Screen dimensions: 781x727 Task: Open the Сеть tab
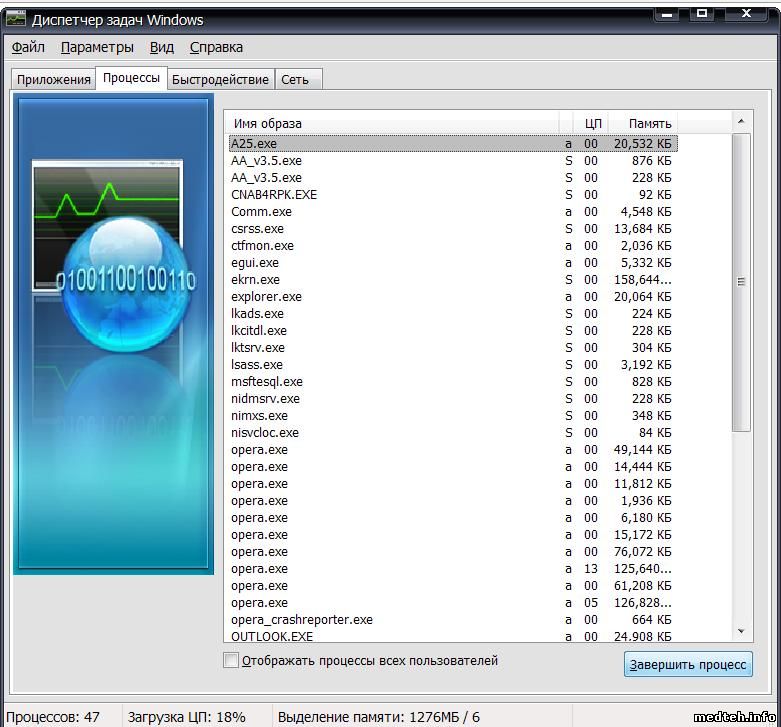click(x=295, y=80)
